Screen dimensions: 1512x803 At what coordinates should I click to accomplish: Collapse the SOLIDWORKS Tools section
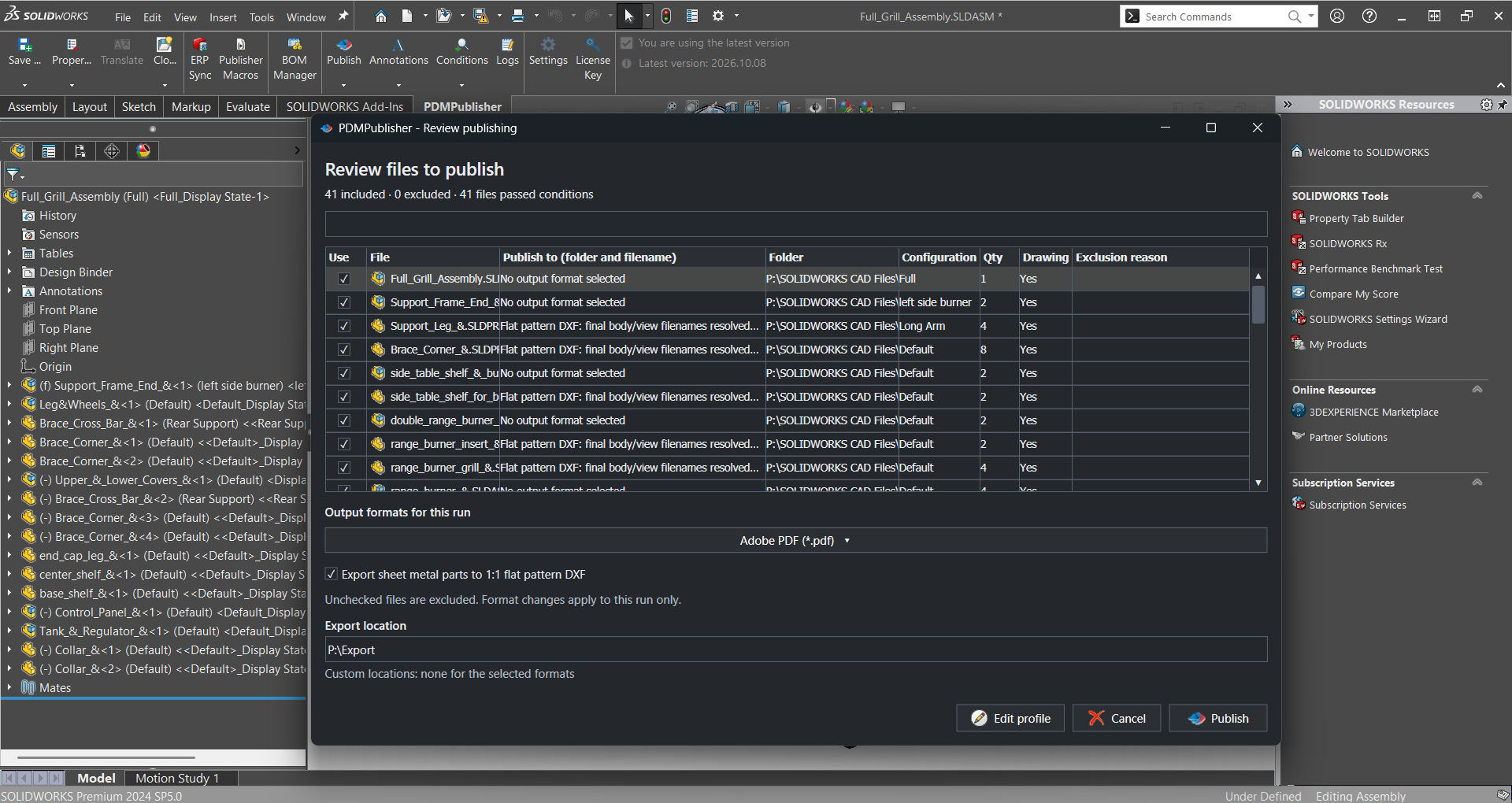point(1477,196)
